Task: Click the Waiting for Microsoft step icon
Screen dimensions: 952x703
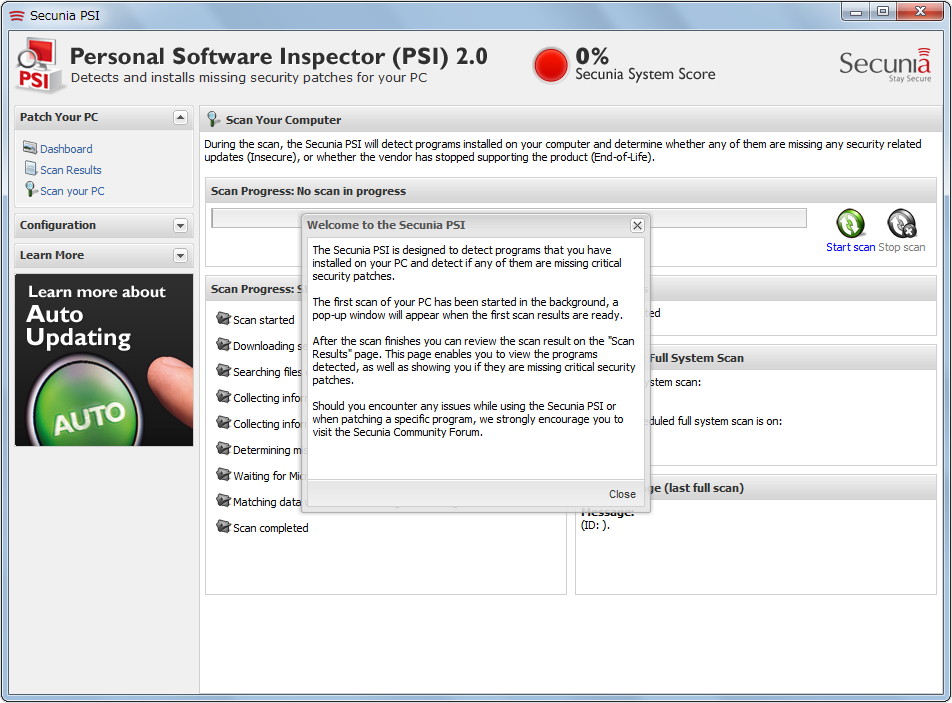Action: coord(223,475)
